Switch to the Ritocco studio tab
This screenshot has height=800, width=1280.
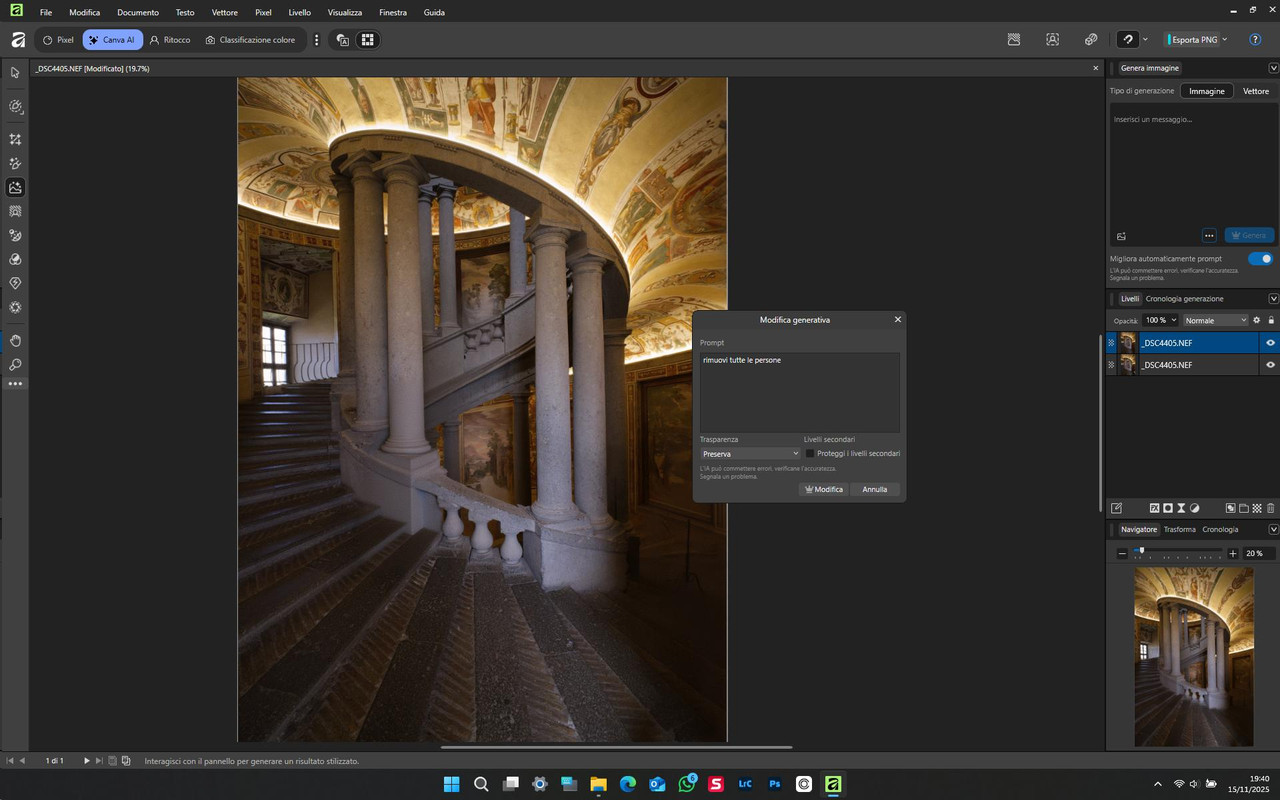pos(170,40)
